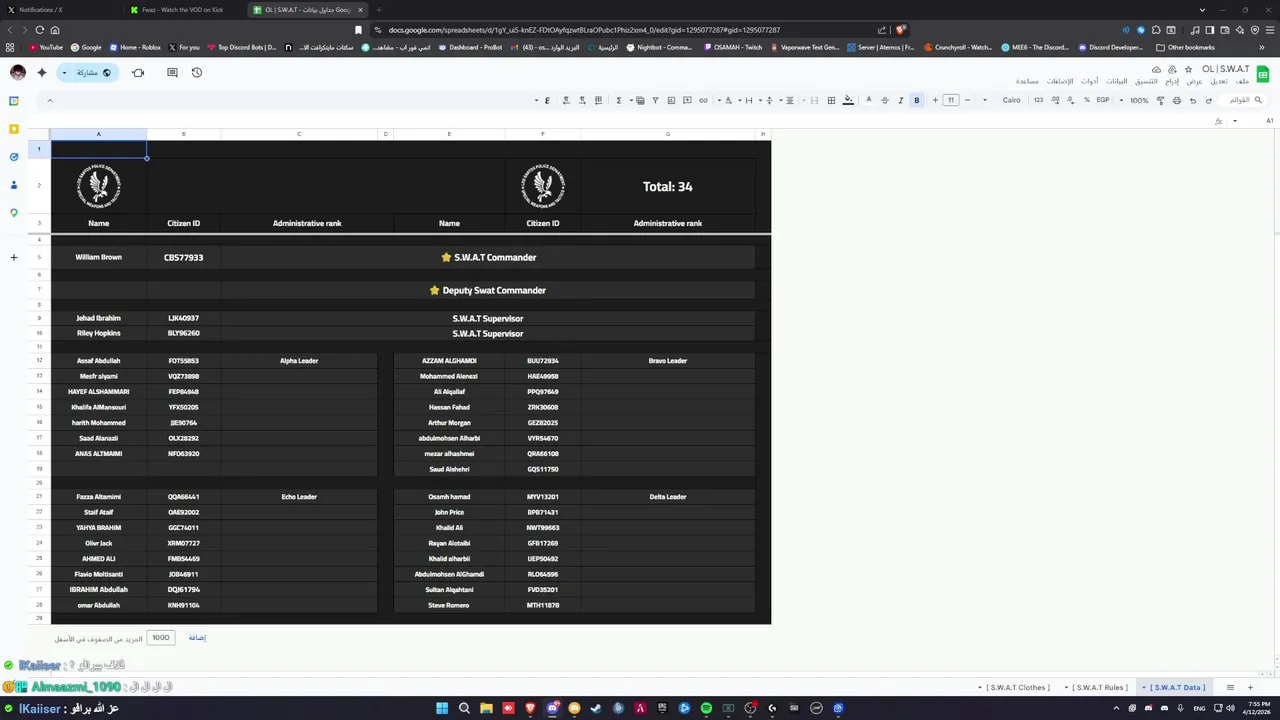Click the insert chart icon
The image size is (1280, 720).
[x=671, y=100]
